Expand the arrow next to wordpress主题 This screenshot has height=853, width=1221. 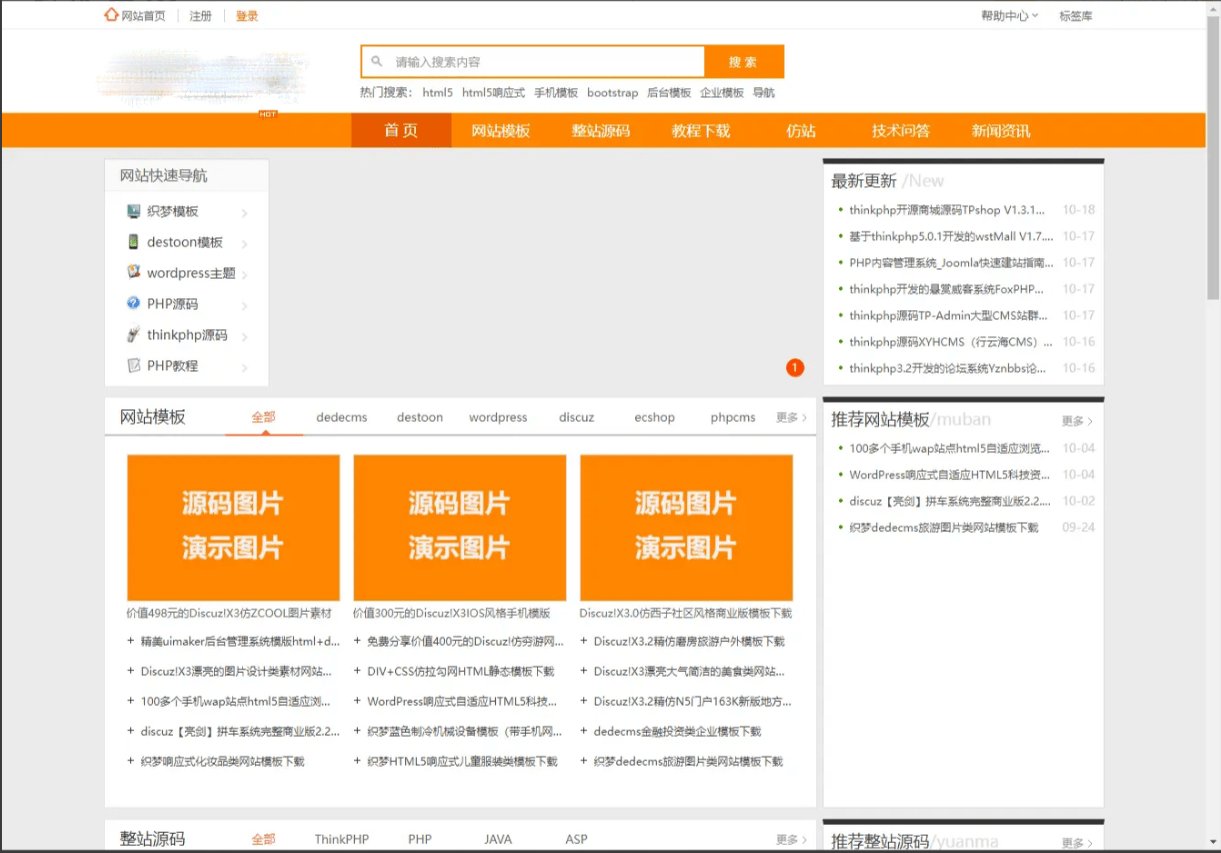[244, 275]
